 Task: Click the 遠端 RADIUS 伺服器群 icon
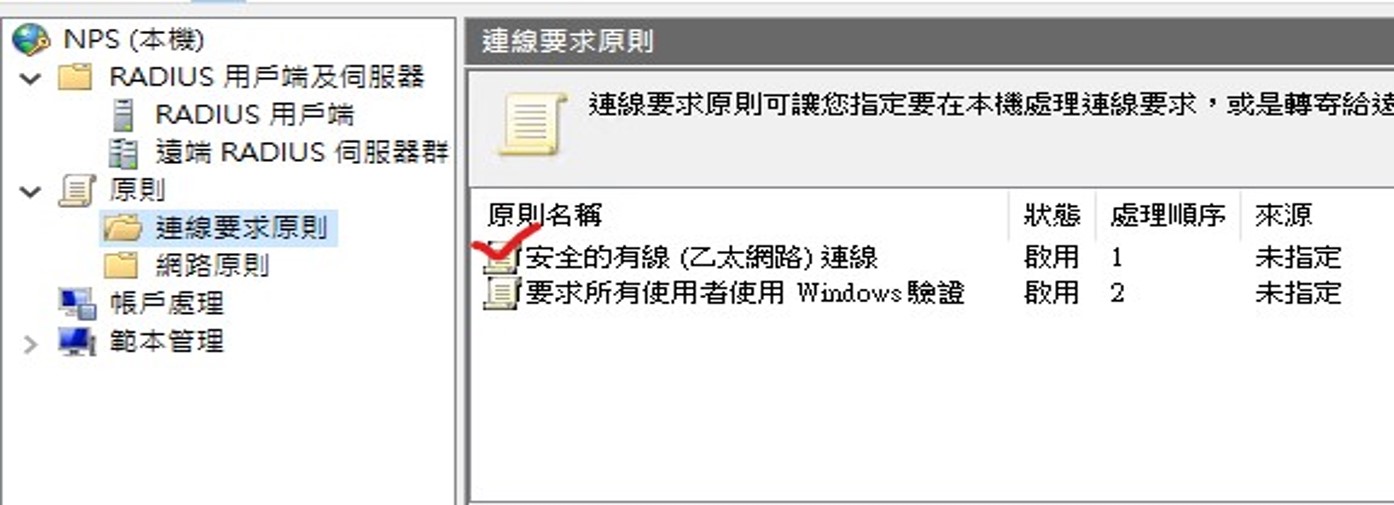[x=124, y=153]
